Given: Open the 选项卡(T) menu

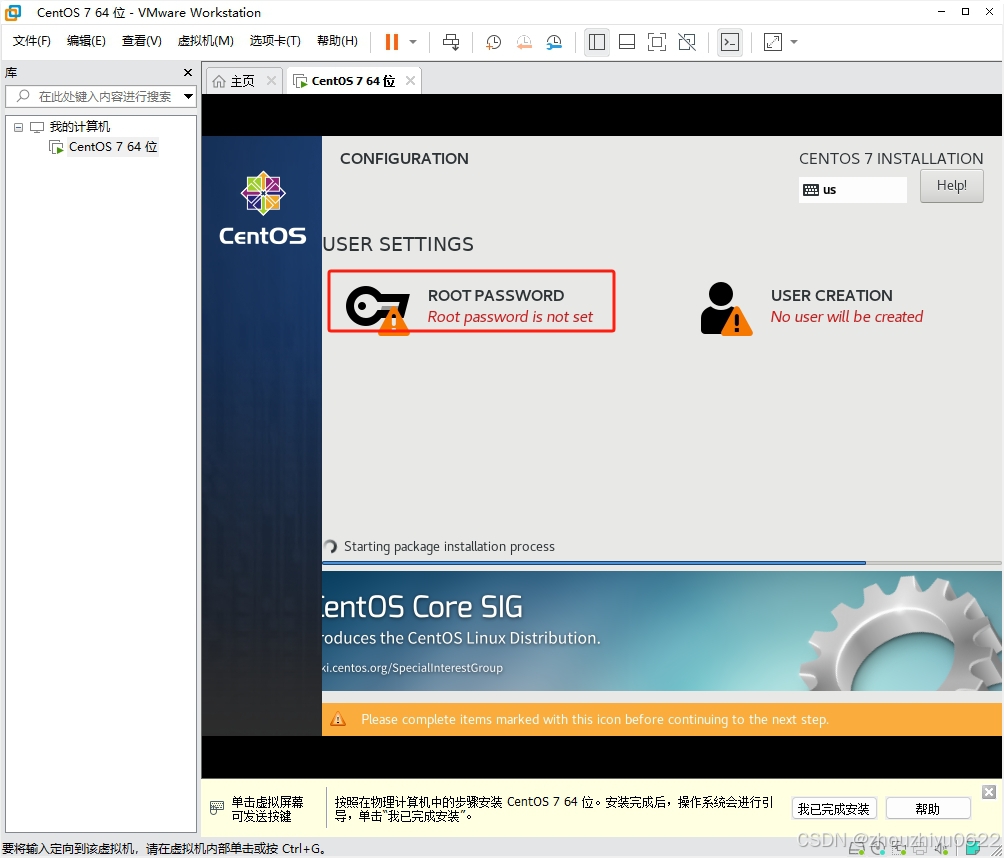Looking at the screenshot, I should click(275, 41).
